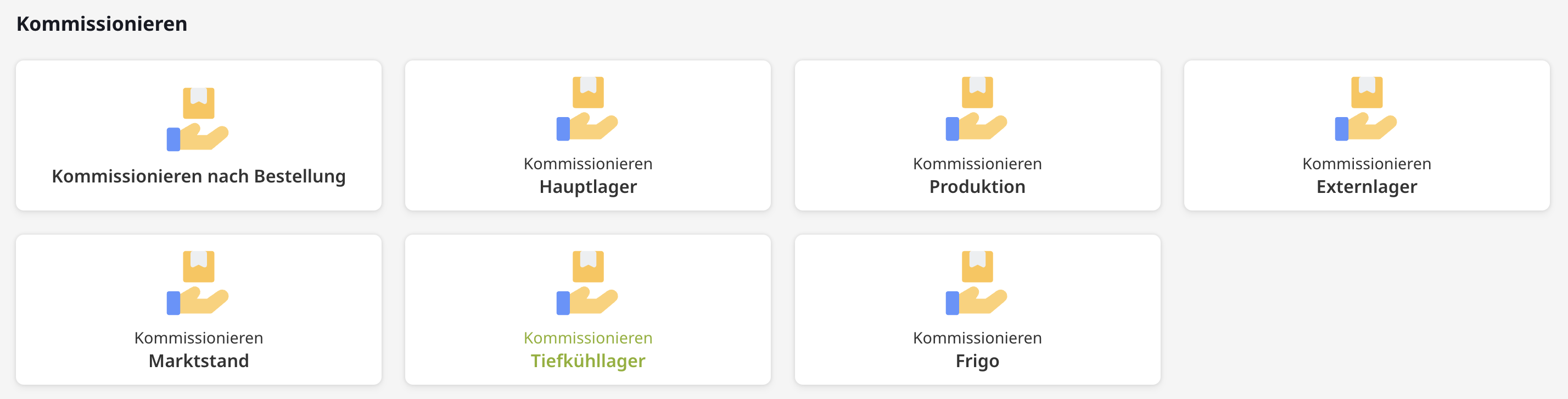The width and height of the screenshot is (1568, 399).
Task: Select the Hauptlager label
Action: tap(588, 186)
